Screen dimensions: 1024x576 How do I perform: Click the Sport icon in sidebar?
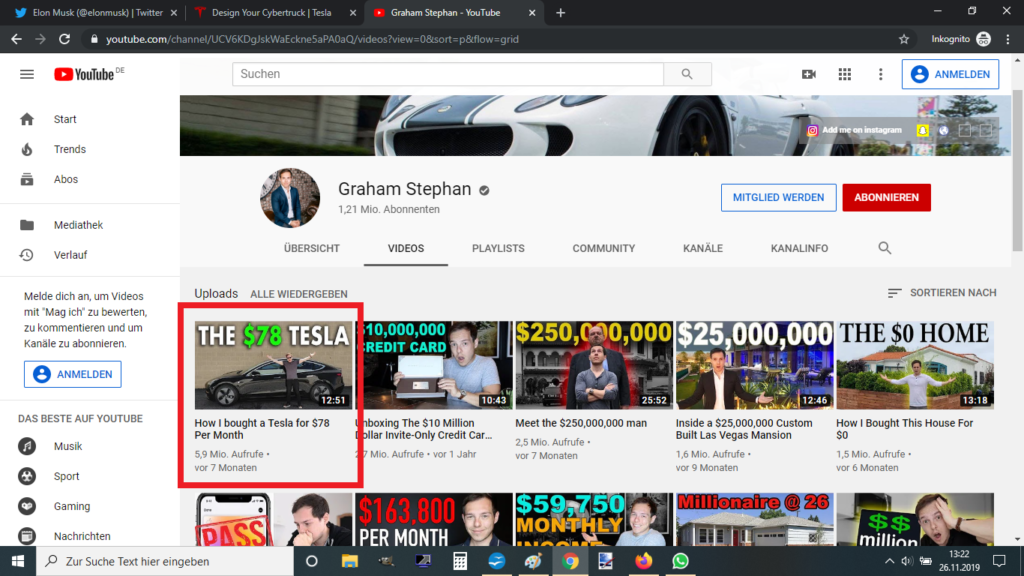pos(27,476)
